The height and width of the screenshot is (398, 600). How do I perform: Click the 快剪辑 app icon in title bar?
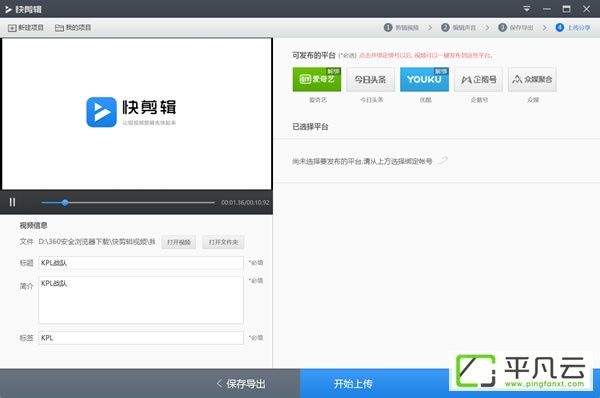pos(8,9)
